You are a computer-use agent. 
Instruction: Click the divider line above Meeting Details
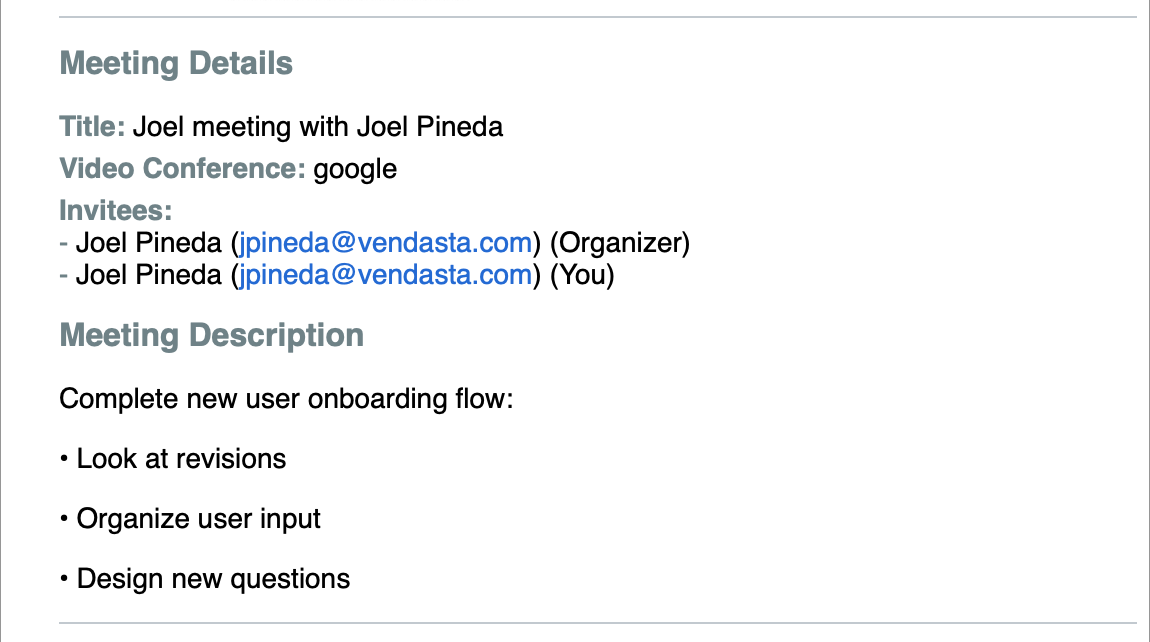coord(598,16)
